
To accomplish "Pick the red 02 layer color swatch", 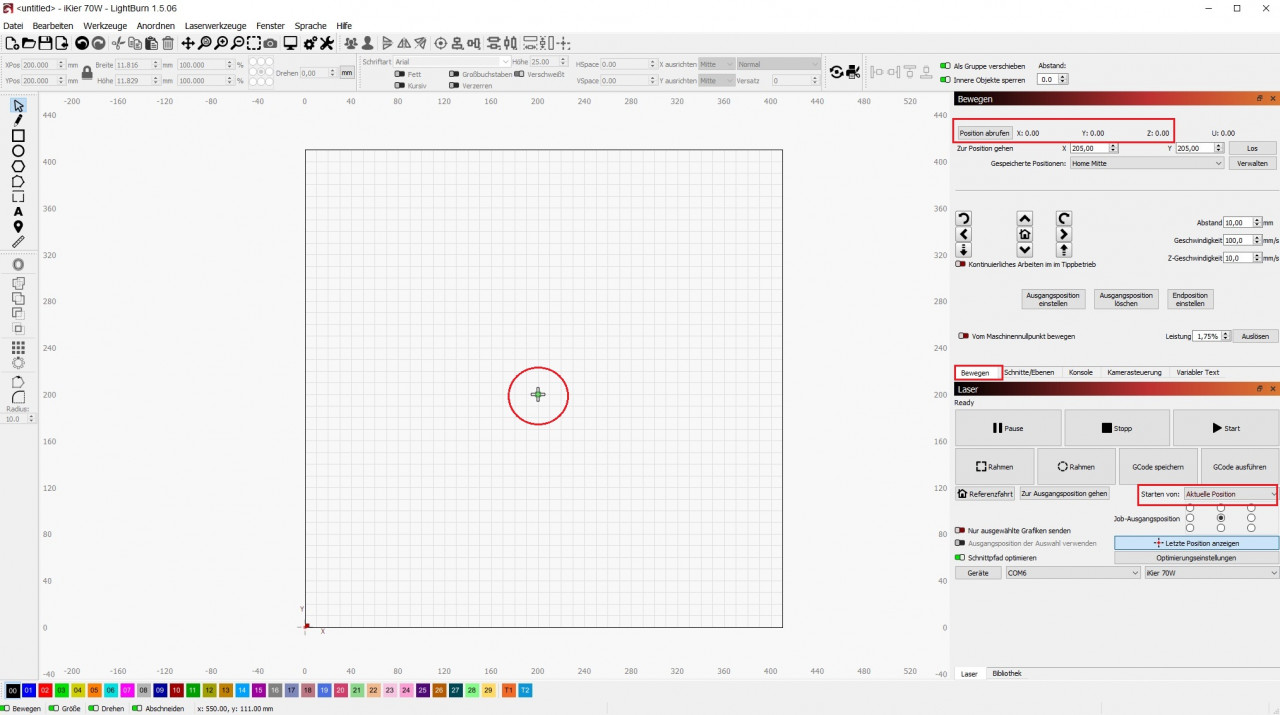I will pyautogui.click(x=45, y=691).
